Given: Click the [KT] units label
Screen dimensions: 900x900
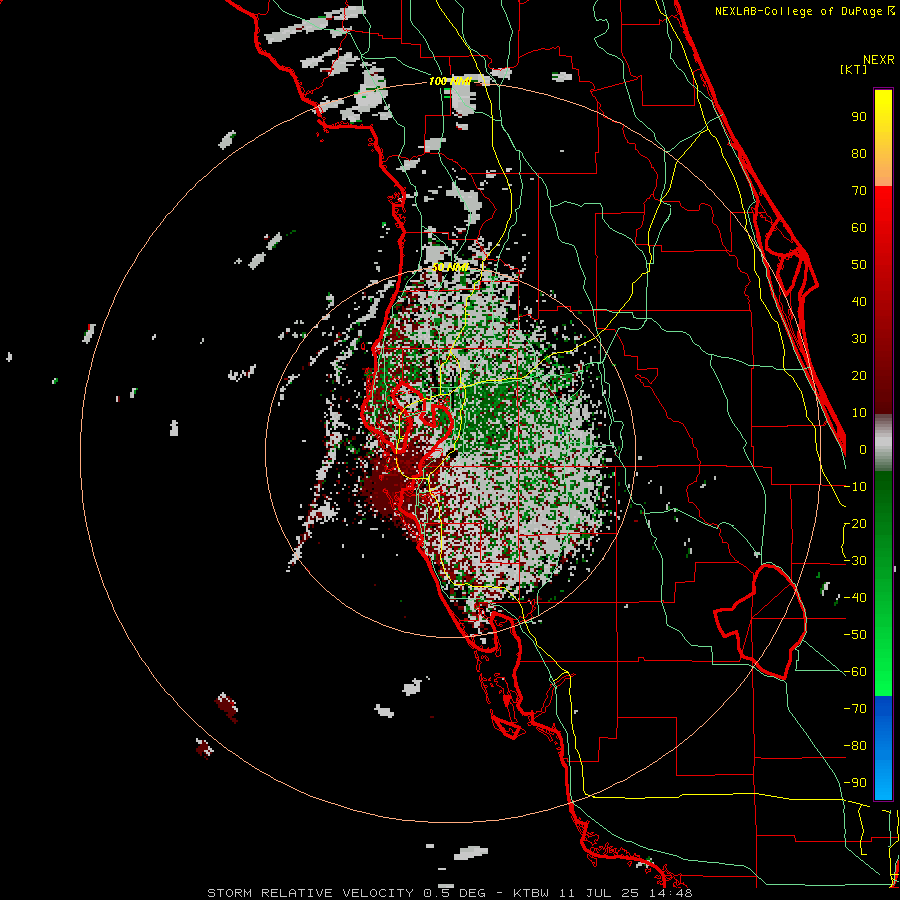Looking at the screenshot, I should point(854,69).
